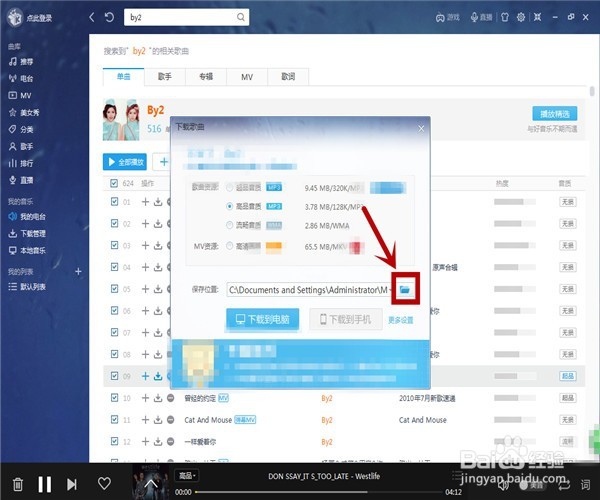Switch to the 专辑 tab
600x500 pixels.
(x=206, y=77)
